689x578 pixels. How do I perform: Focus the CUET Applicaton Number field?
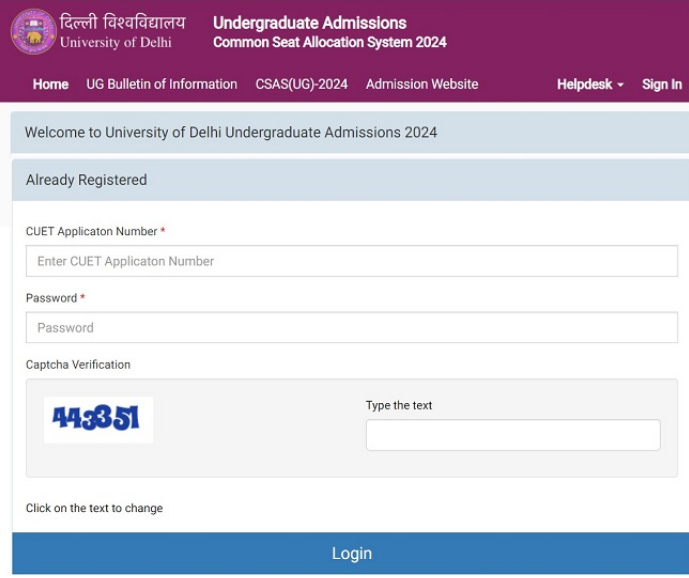click(x=352, y=261)
